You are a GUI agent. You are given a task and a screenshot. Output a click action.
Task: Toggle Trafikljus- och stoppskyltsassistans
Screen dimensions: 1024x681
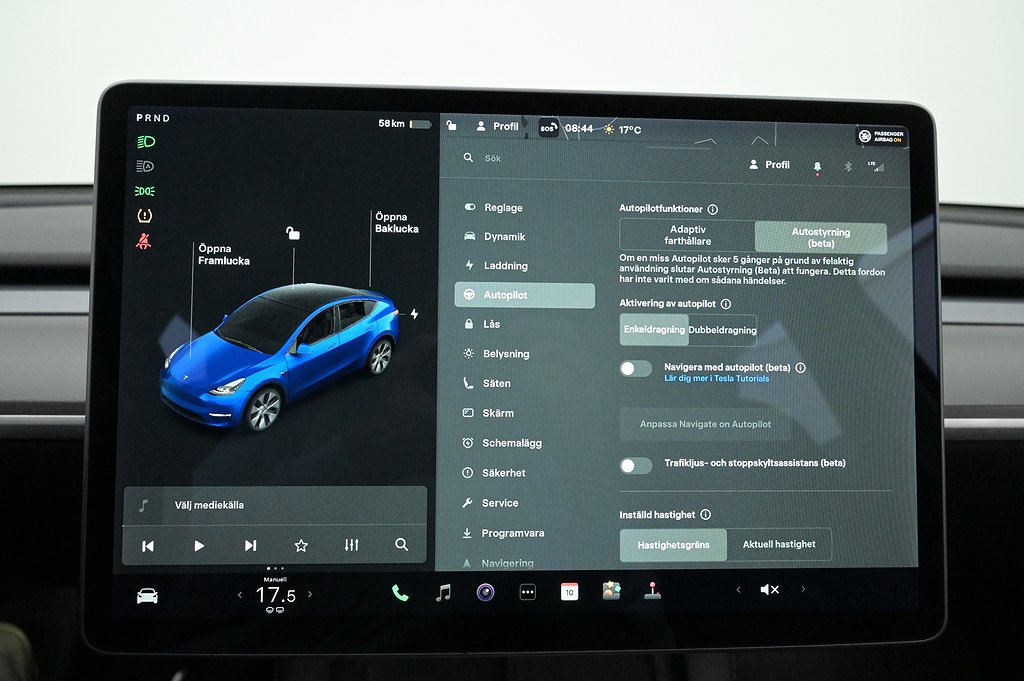[635, 465]
